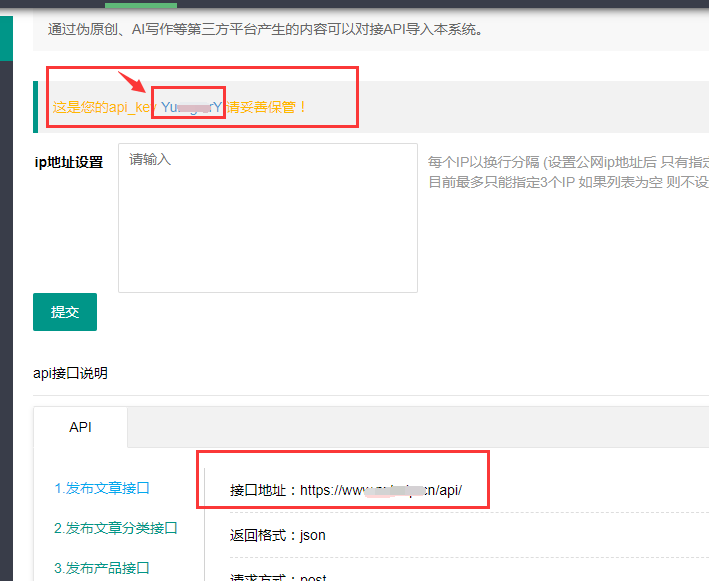
Task: Click the 每个IP以换行分隔 hint text
Action: click(567, 162)
